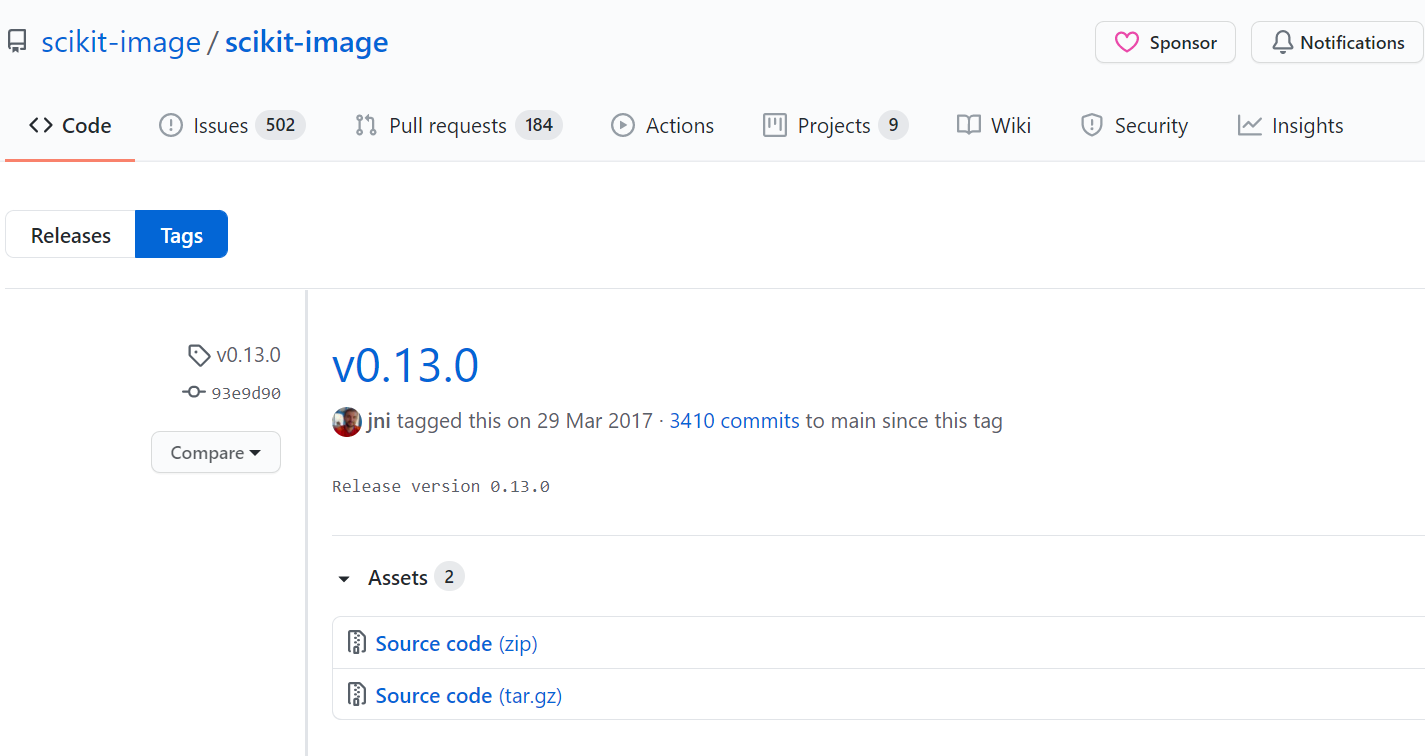
Task: Click the commit icon beside 93e9d90
Action: 192,392
